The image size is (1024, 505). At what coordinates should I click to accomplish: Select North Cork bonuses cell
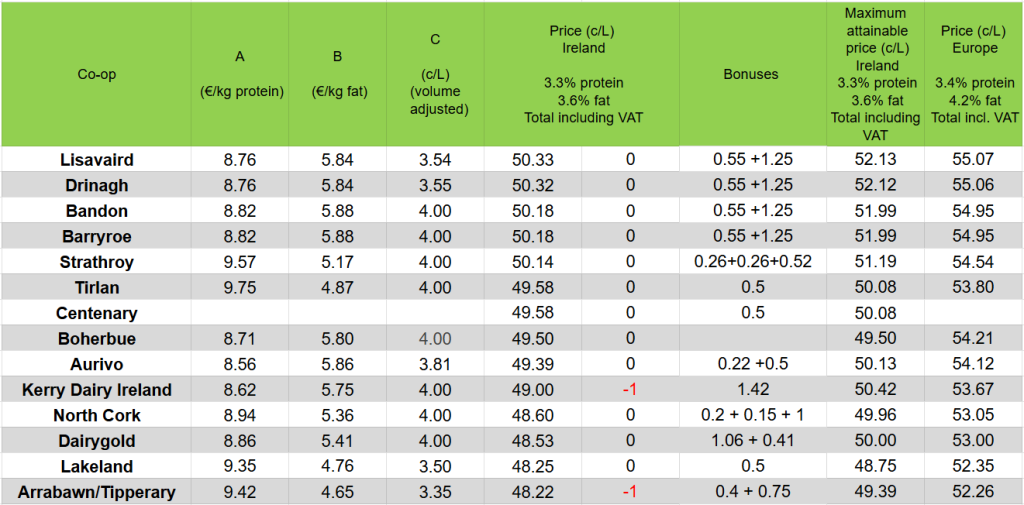pos(752,415)
